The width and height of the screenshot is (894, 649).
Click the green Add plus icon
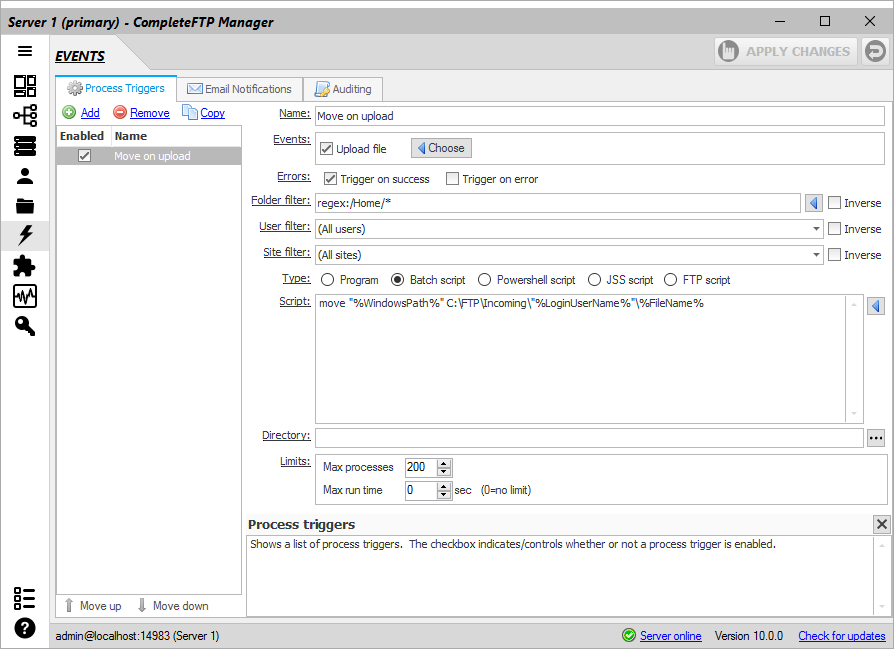pyautogui.click(x=69, y=112)
